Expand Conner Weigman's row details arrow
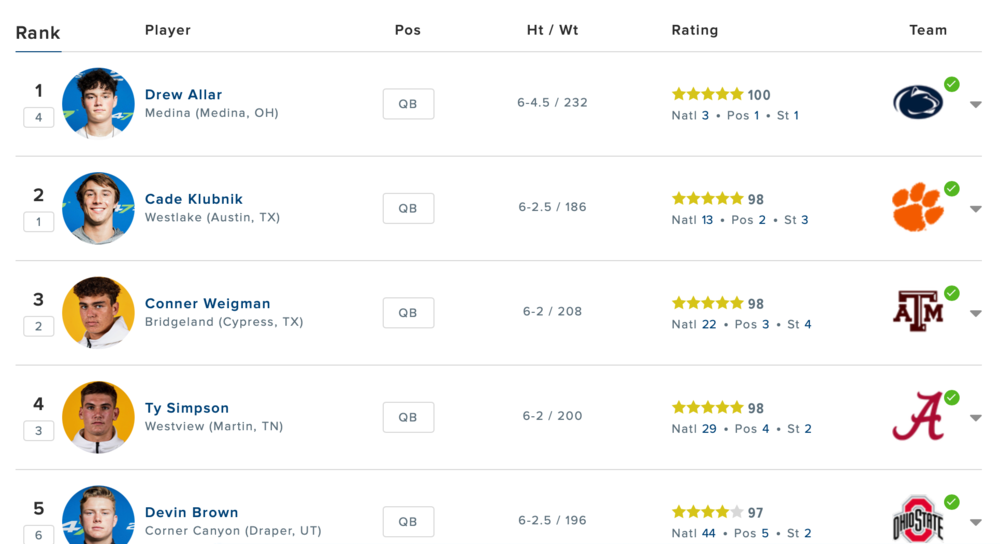The width and height of the screenshot is (1000, 544). coord(976,313)
